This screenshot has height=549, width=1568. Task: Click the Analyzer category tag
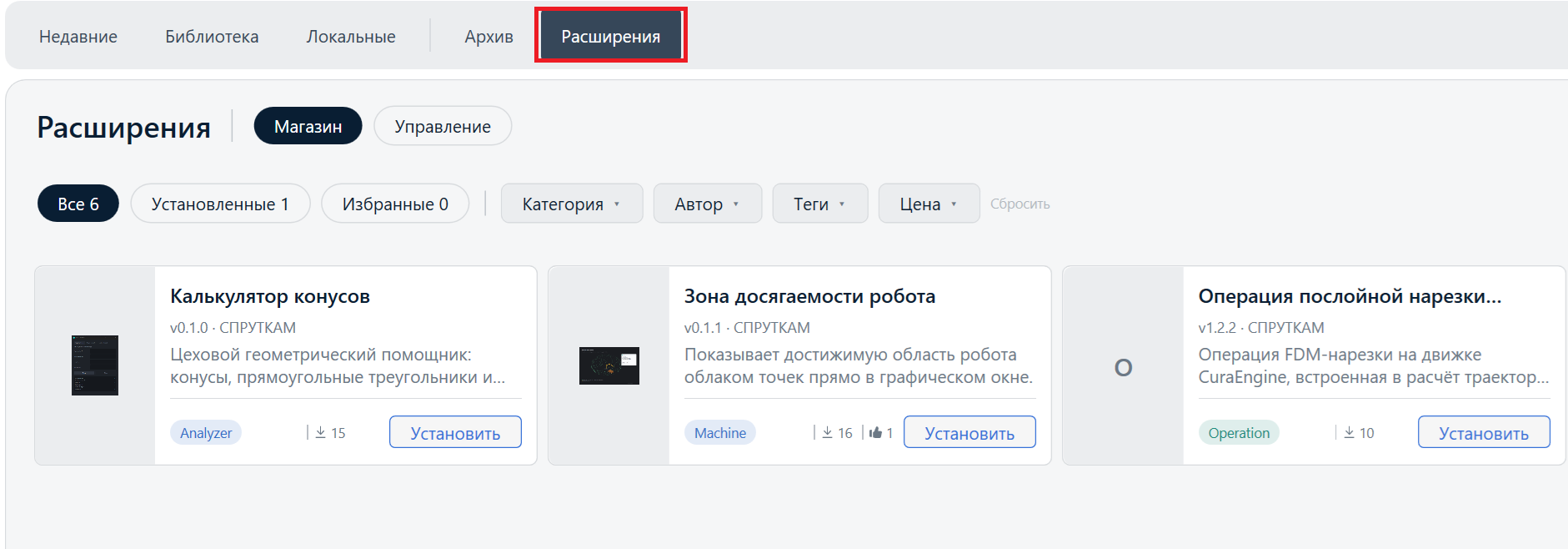point(206,432)
